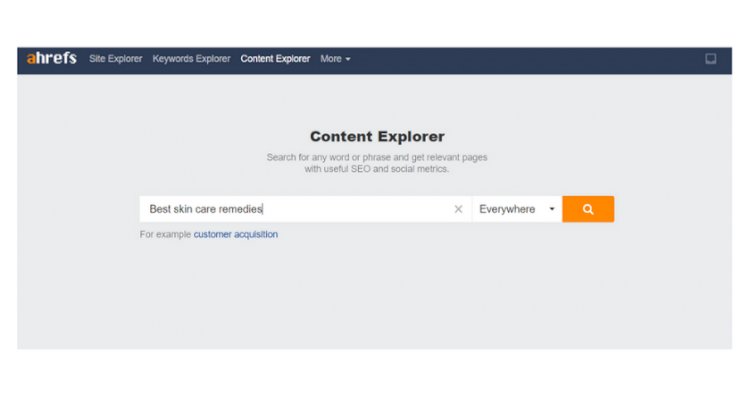Click the 'customer acquisition' example link

236,234
